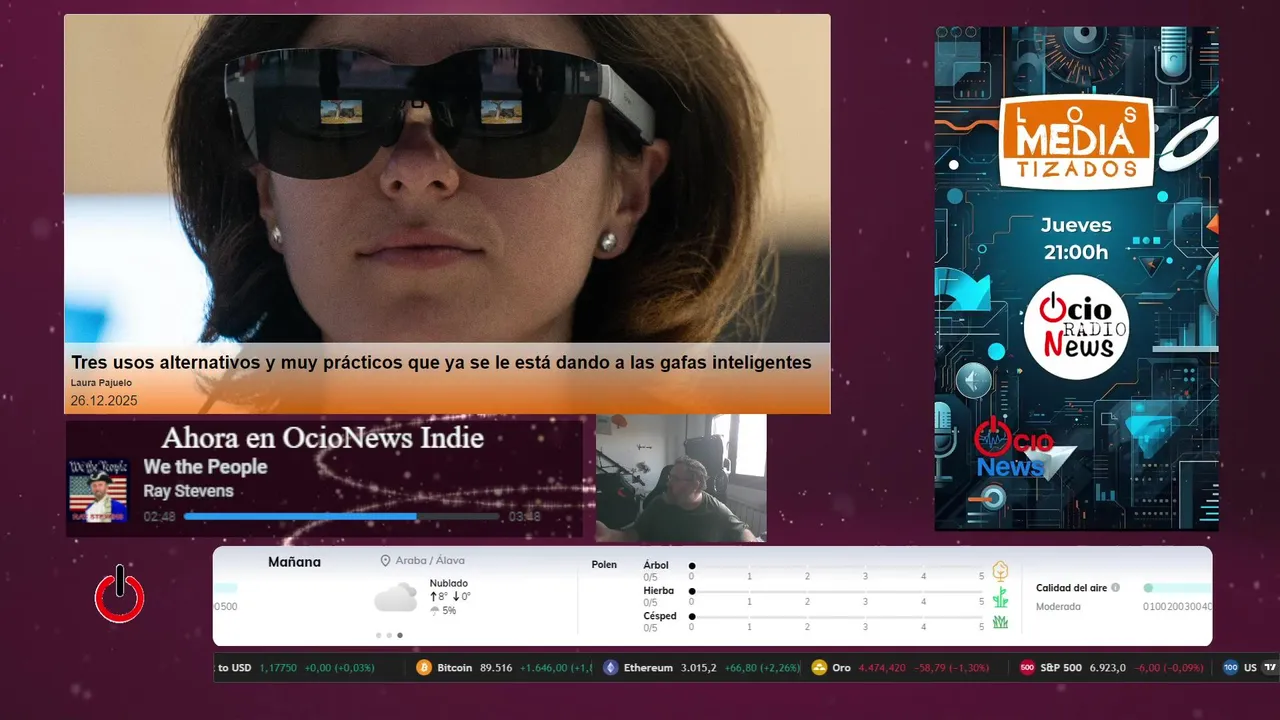Screen dimensions: 1280x720
Task: Open the Tres usos alternativos headline
Action: click(x=441, y=363)
